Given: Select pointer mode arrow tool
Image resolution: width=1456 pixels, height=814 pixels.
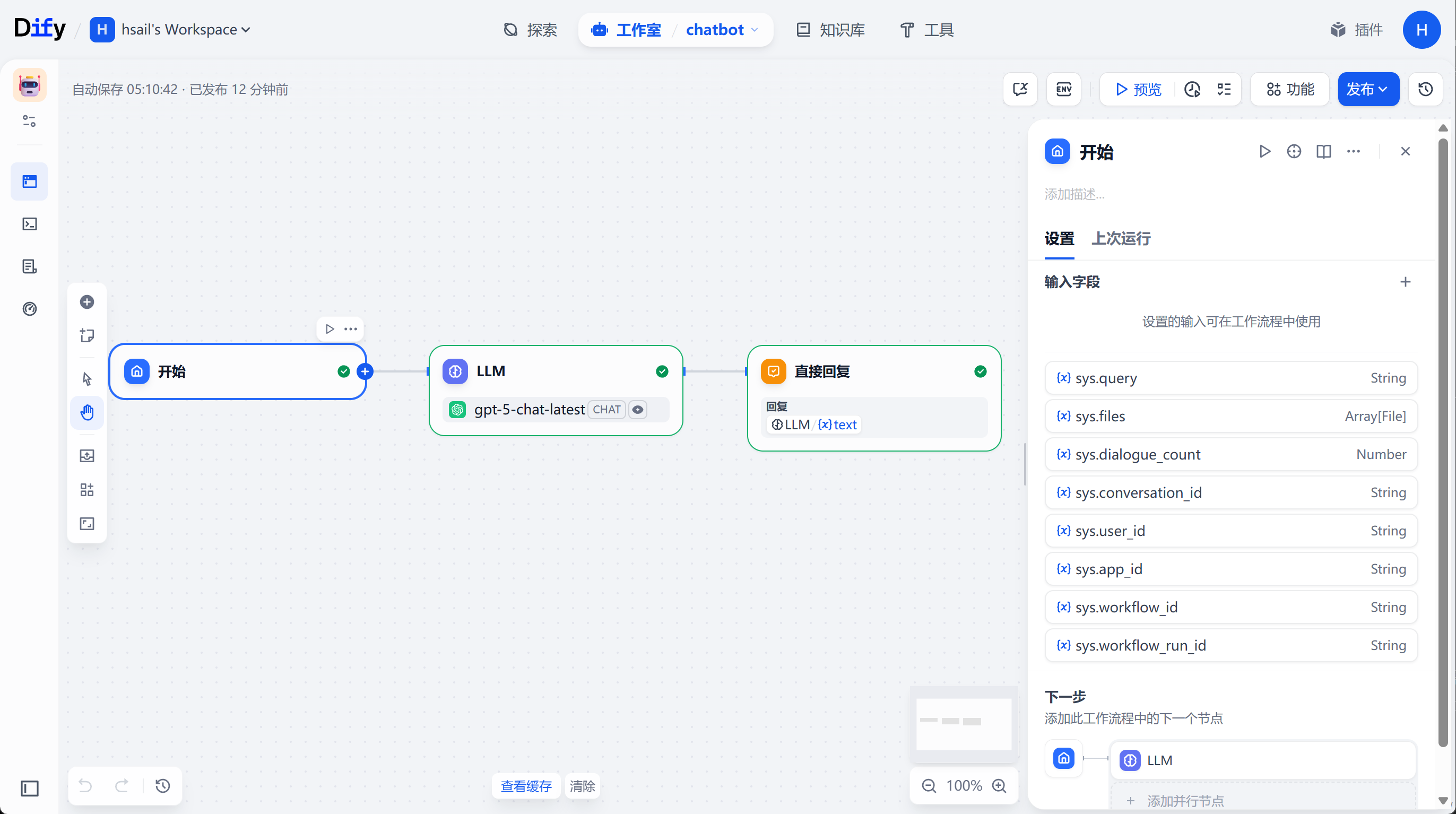Looking at the screenshot, I should click(87, 379).
